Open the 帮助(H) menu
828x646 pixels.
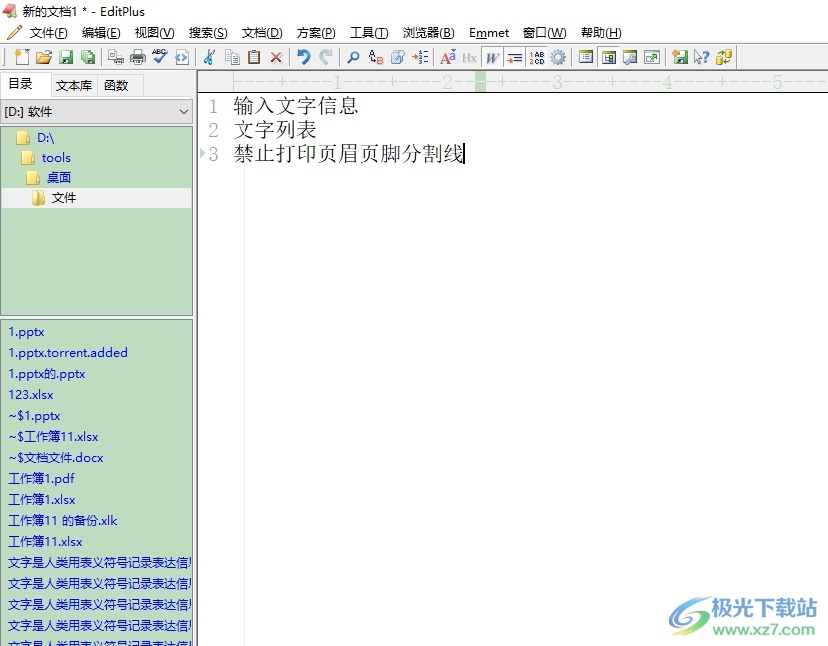(601, 33)
